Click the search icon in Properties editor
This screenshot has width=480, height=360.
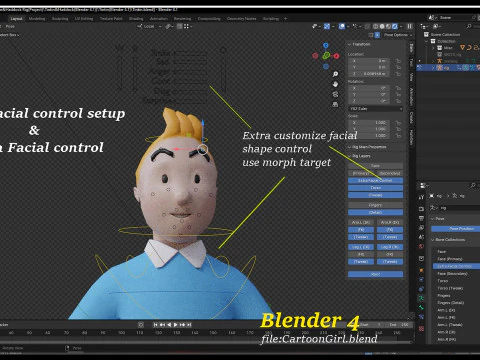click(473, 185)
